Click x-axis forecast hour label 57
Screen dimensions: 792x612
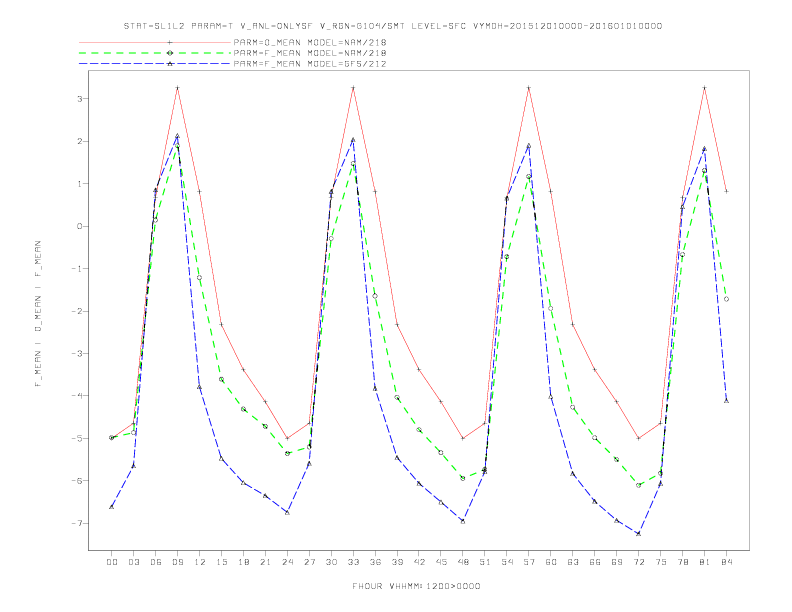(529, 562)
